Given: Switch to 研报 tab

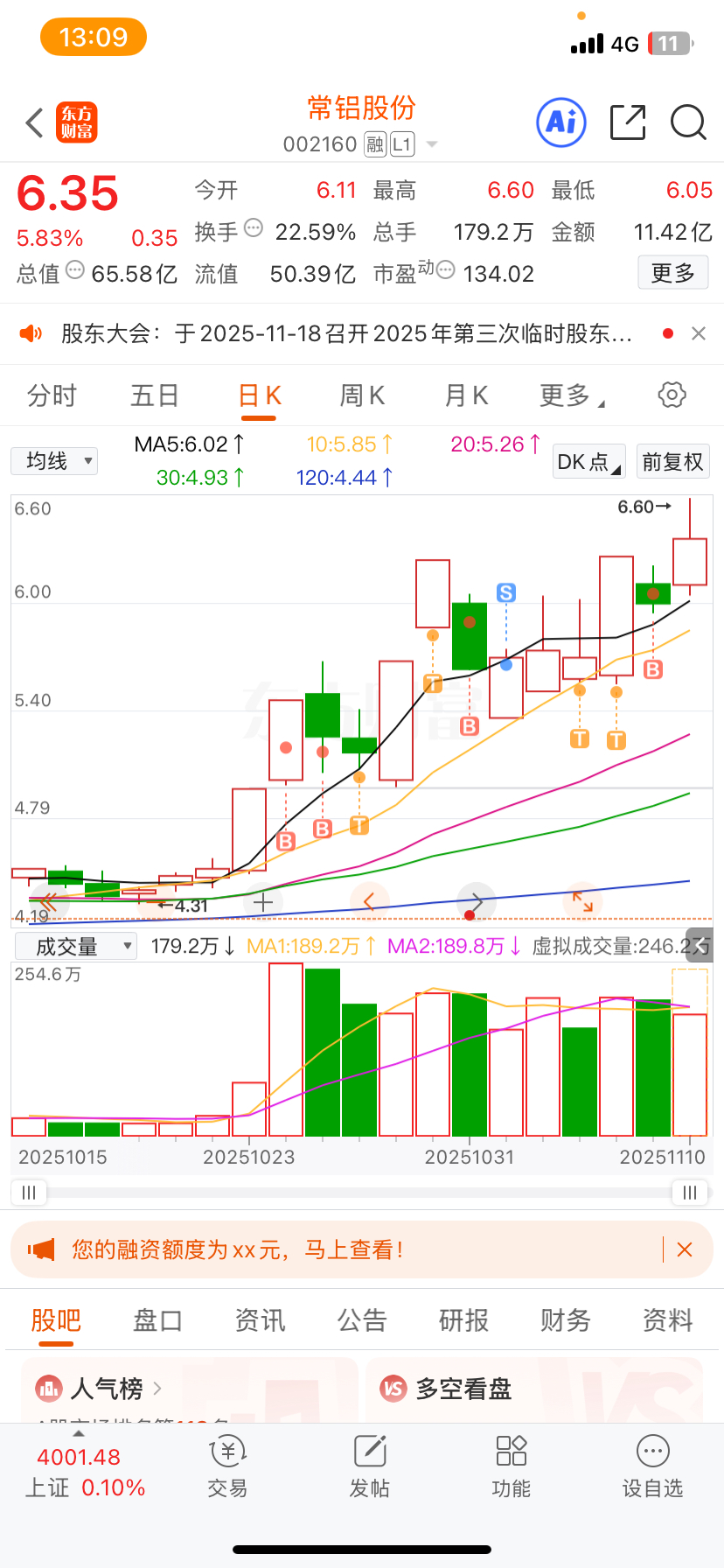Looking at the screenshot, I should pyautogui.click(x=463, y=1320).
